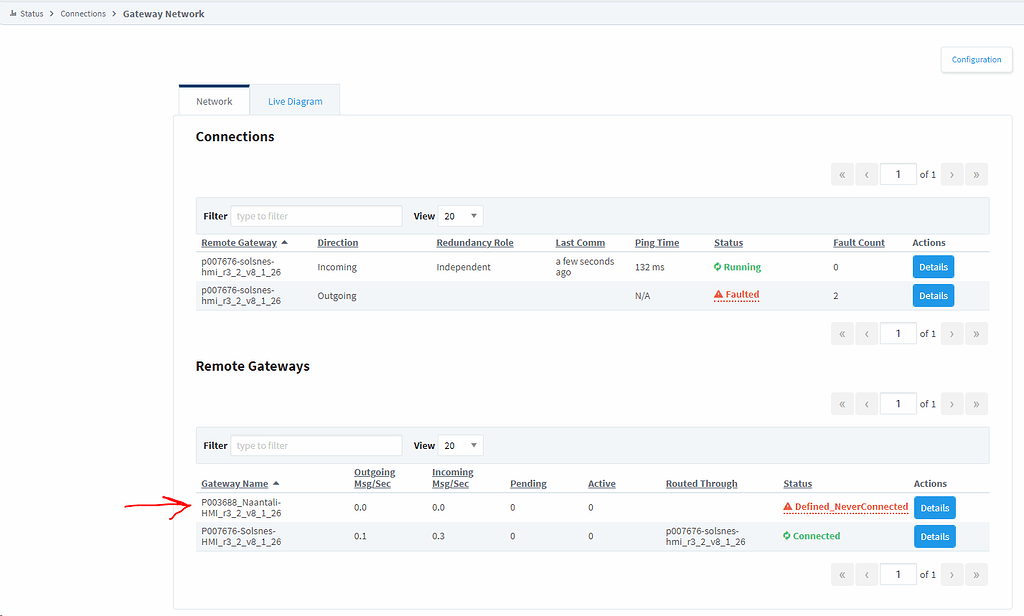The image size is (1024, 616).
Task: Select the Network tab
Action: click(x=214, y=101)
